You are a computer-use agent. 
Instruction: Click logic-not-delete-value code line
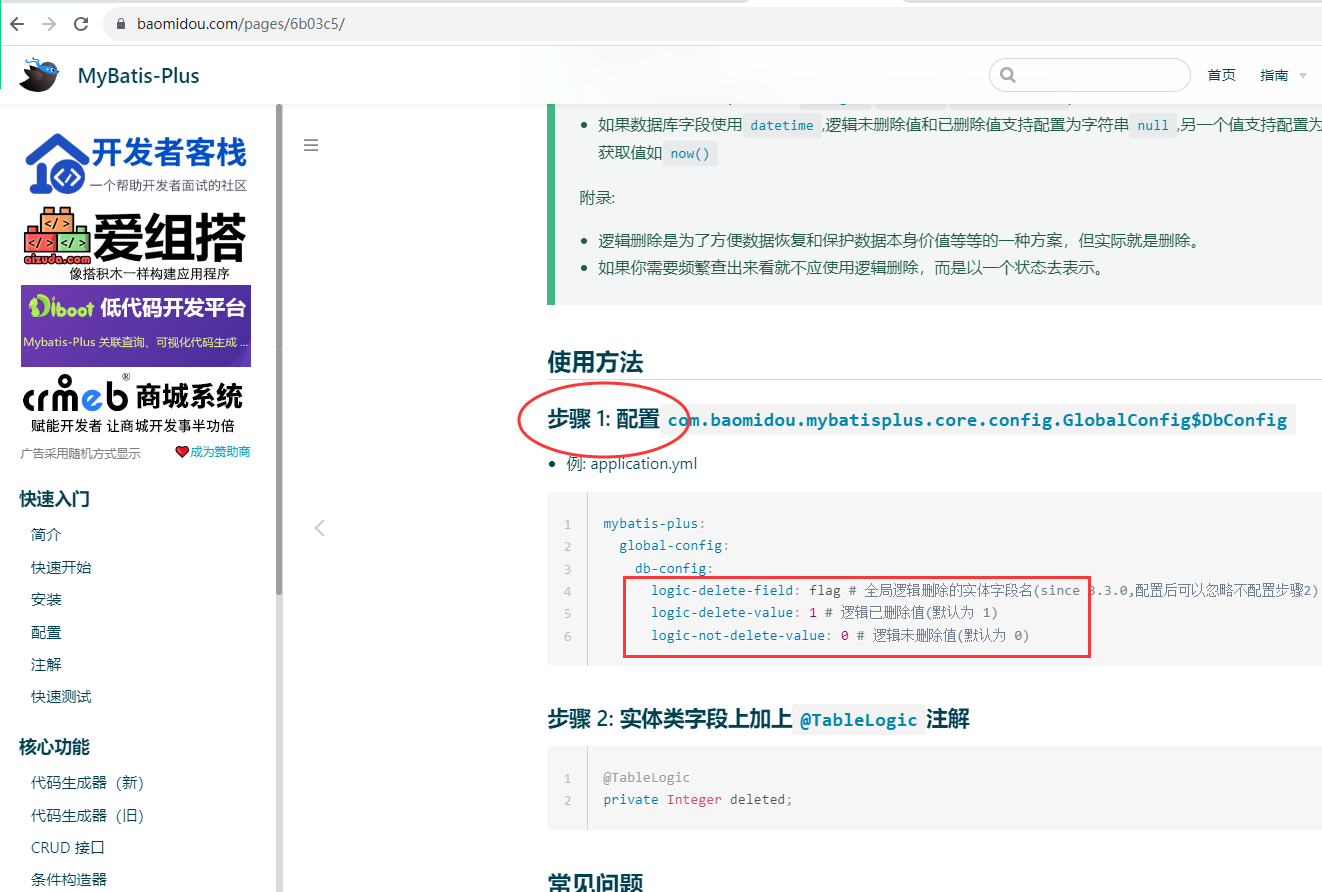coord(840,635)
